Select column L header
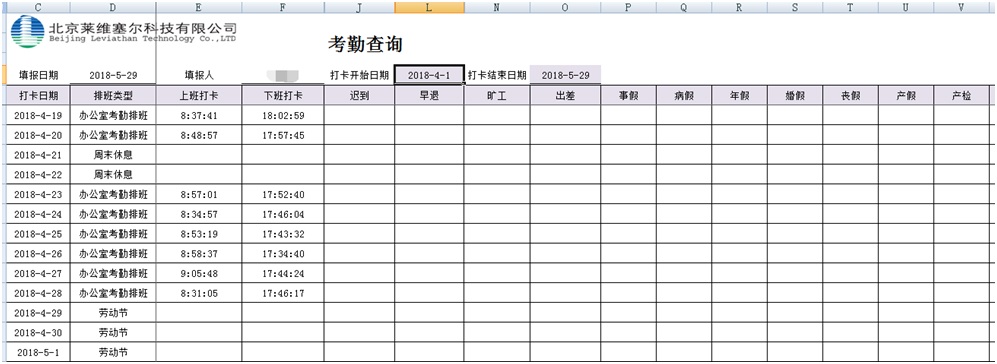 coord(429,7)
